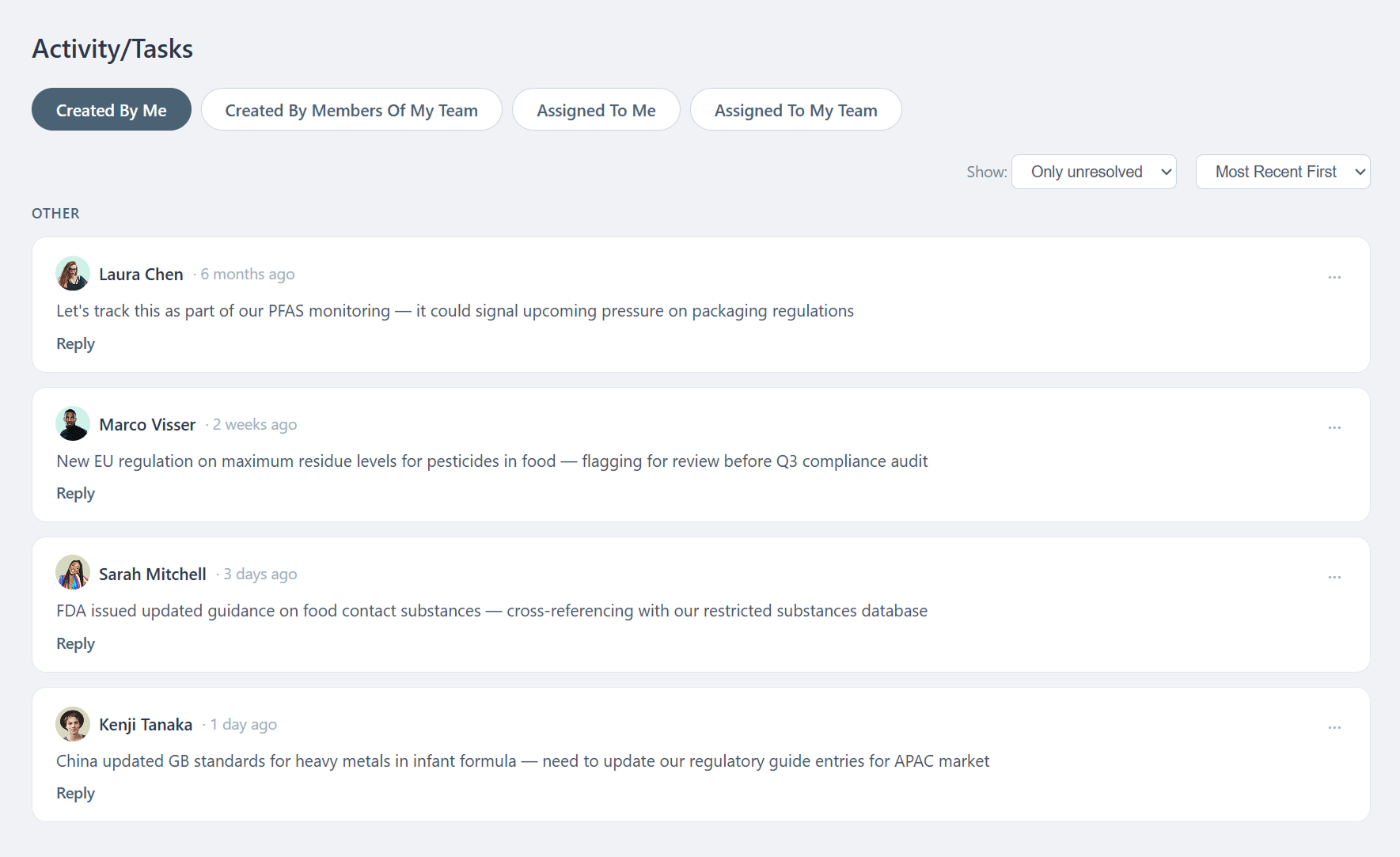
Task: Click Laura Chen's profile avatar
Action: click(72, 273)
